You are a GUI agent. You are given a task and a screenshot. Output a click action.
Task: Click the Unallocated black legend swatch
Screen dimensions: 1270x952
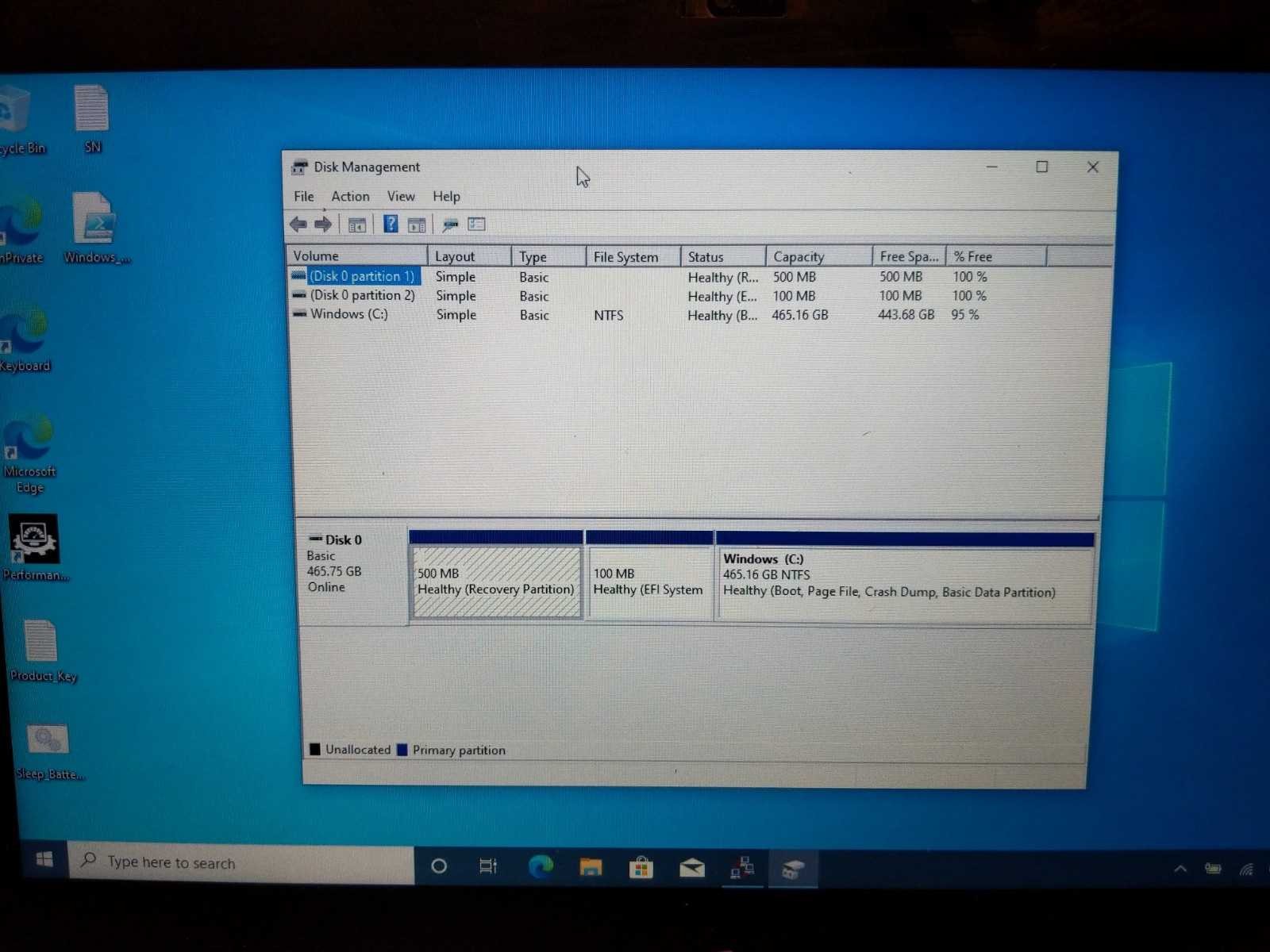pos(315,749)
